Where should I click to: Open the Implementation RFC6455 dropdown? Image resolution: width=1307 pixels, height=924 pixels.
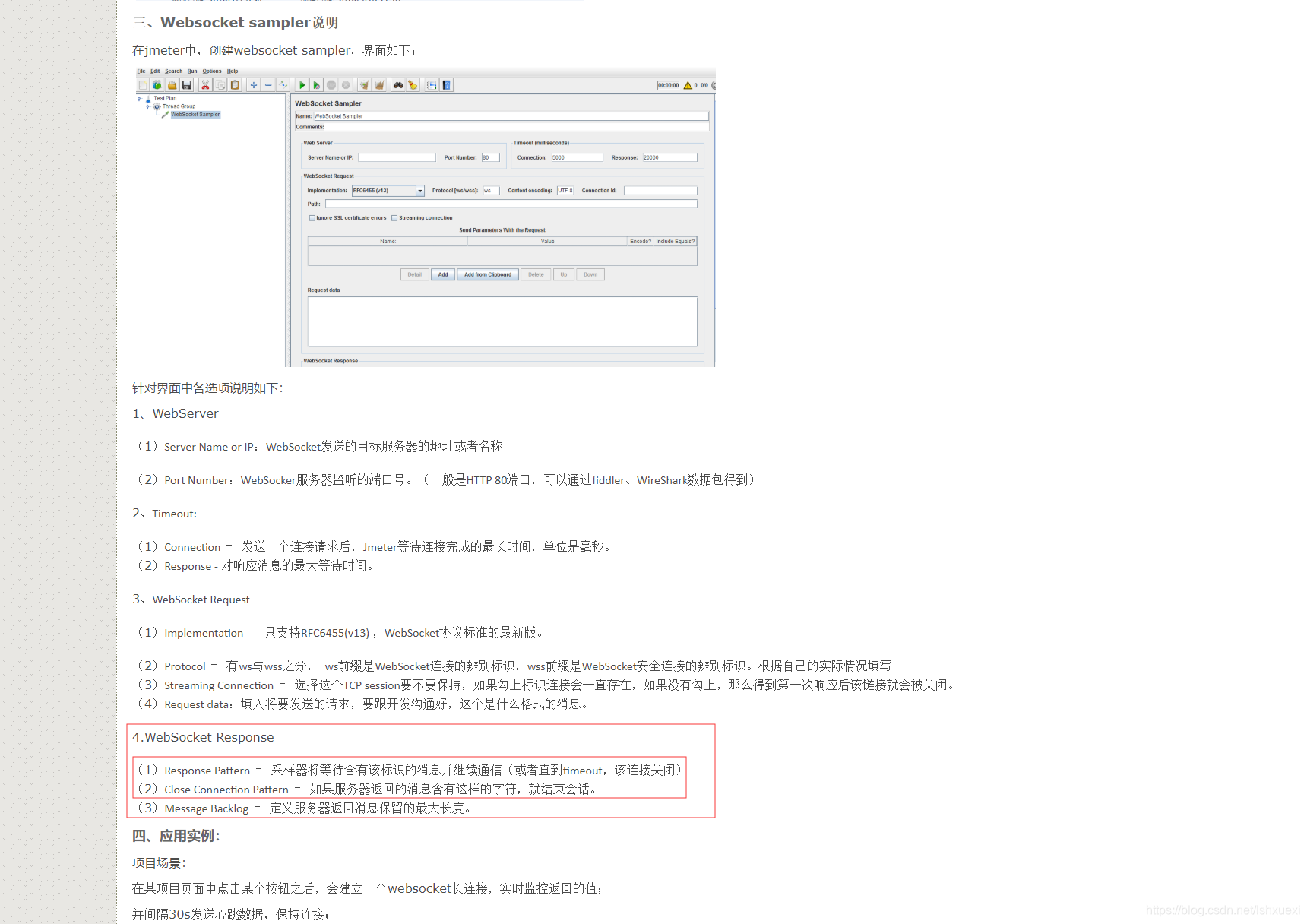pos(419,190)
